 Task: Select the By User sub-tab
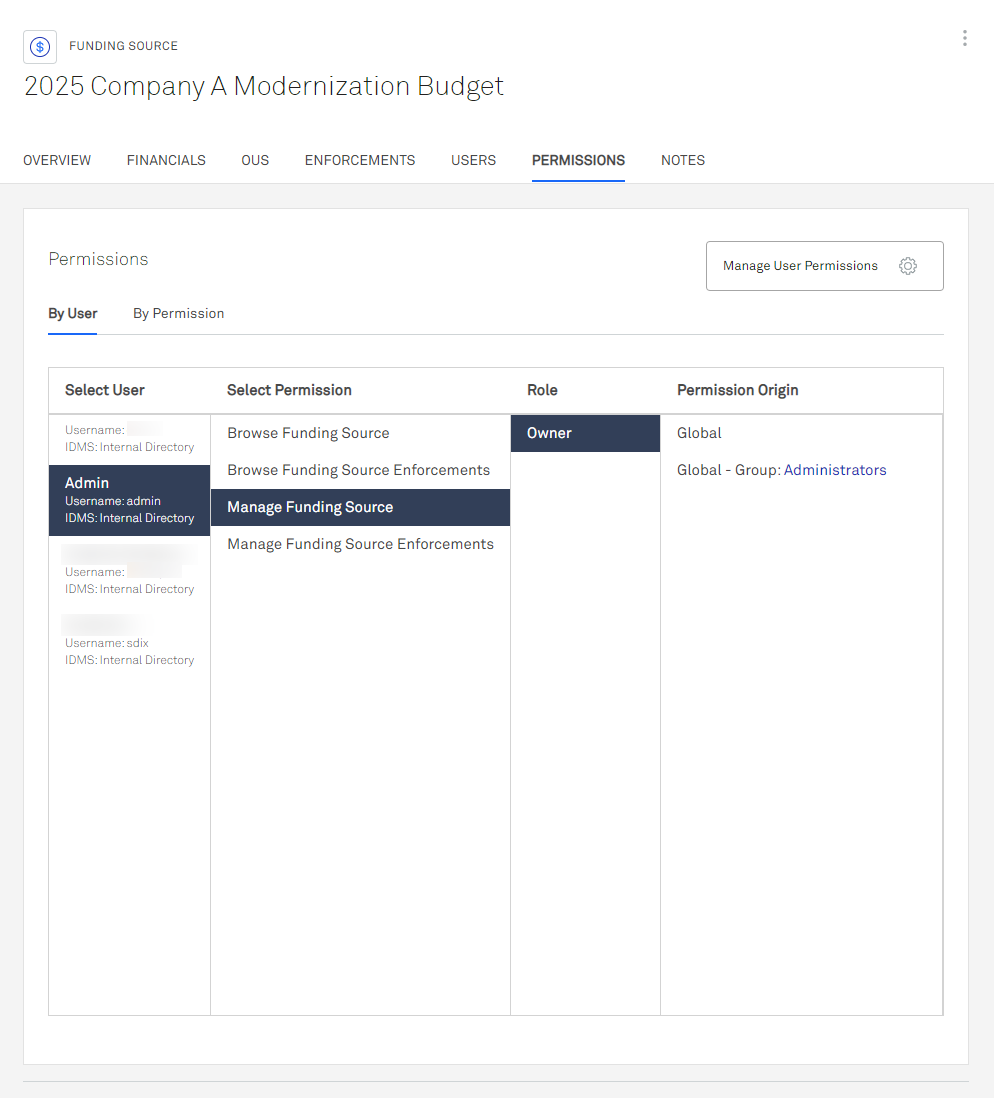(73, 314)
